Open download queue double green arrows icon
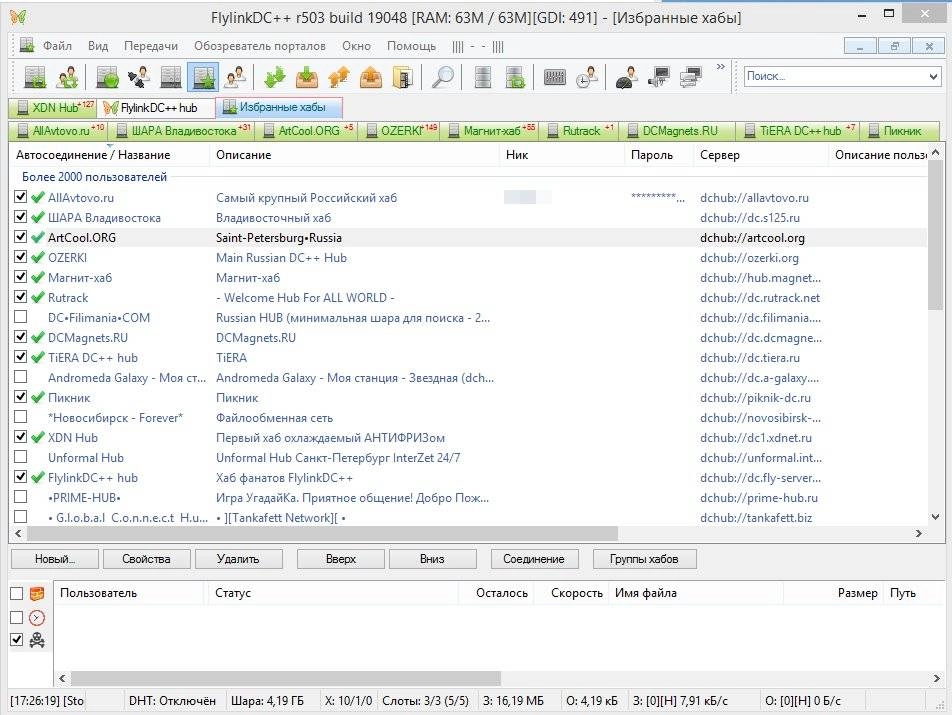Viewport: 952px width, 715px height. pyautogui.click(x=275, y=77)
